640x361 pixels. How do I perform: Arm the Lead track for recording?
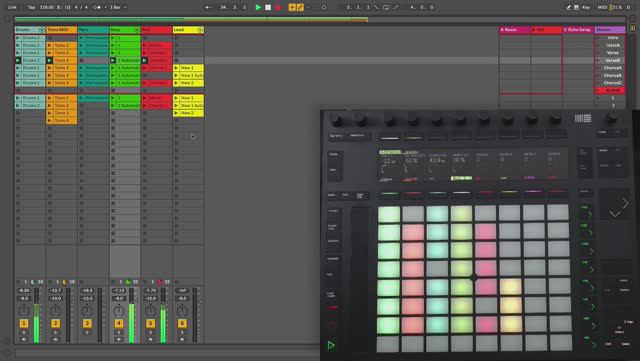(x=182, y=339)
